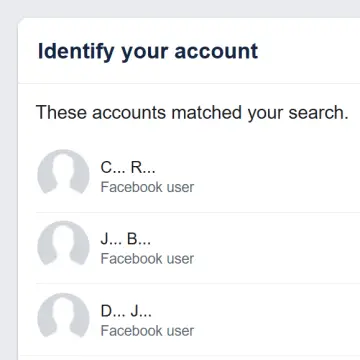This screenshot has height=360, width=360.
Task: Click the C... R... profile avatar
Action: pyautogui.click(x=63, y=172)
